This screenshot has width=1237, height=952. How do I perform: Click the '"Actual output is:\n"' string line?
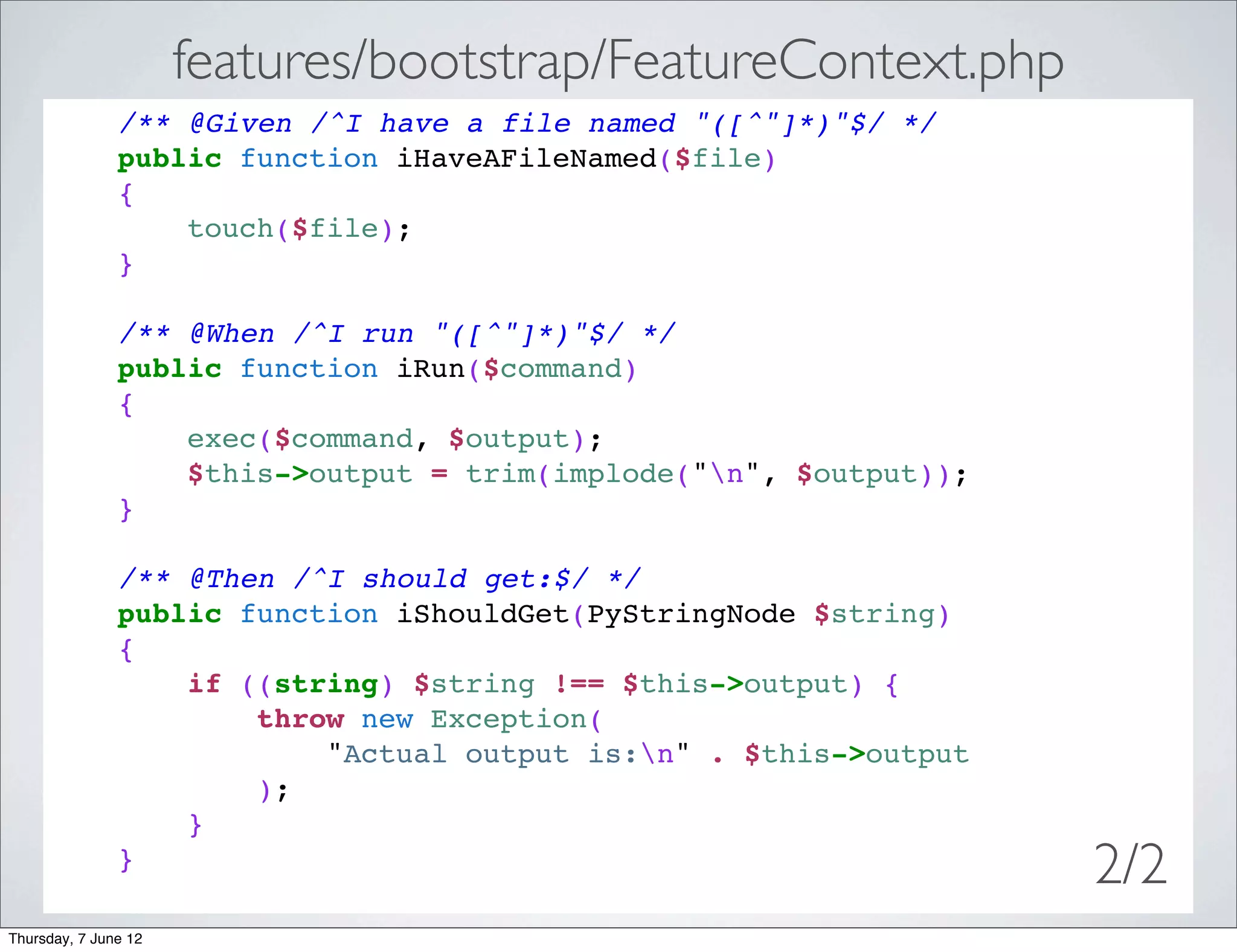click(x=649, y=755)
